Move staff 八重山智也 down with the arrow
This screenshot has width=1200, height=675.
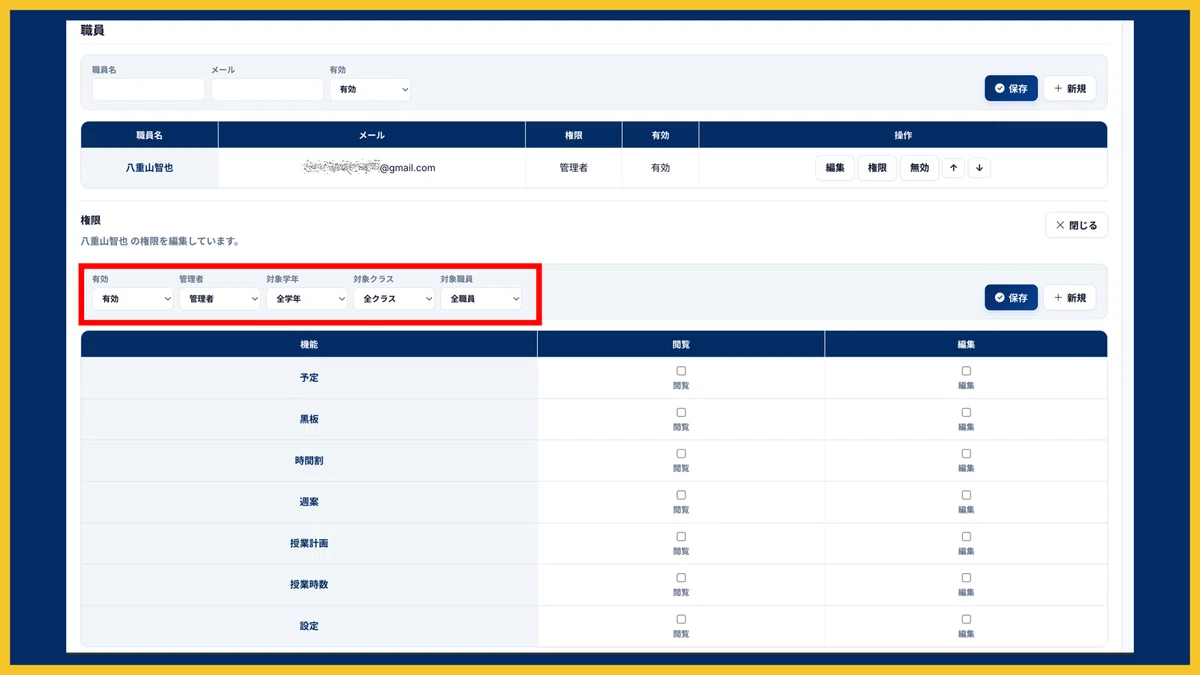coord(979,168)
